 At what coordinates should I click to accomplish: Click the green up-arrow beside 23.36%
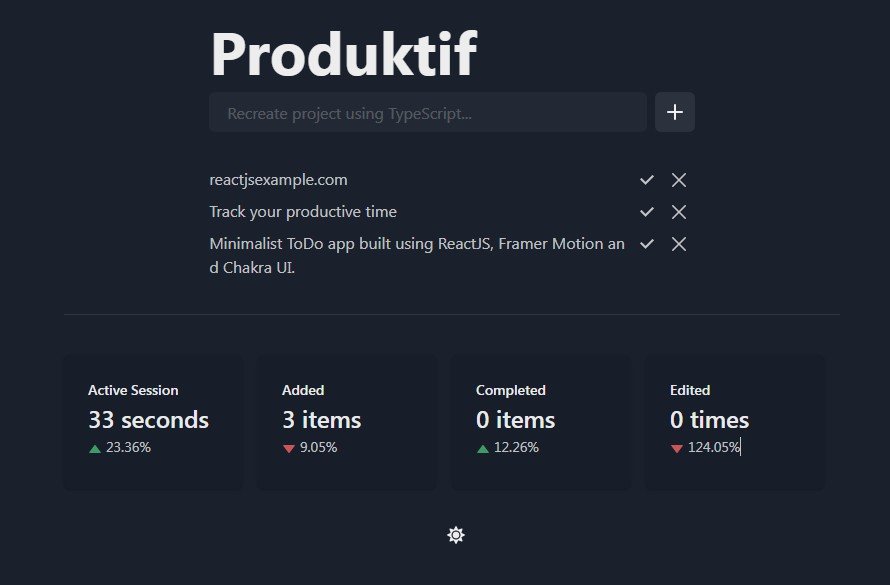point(96,447)
